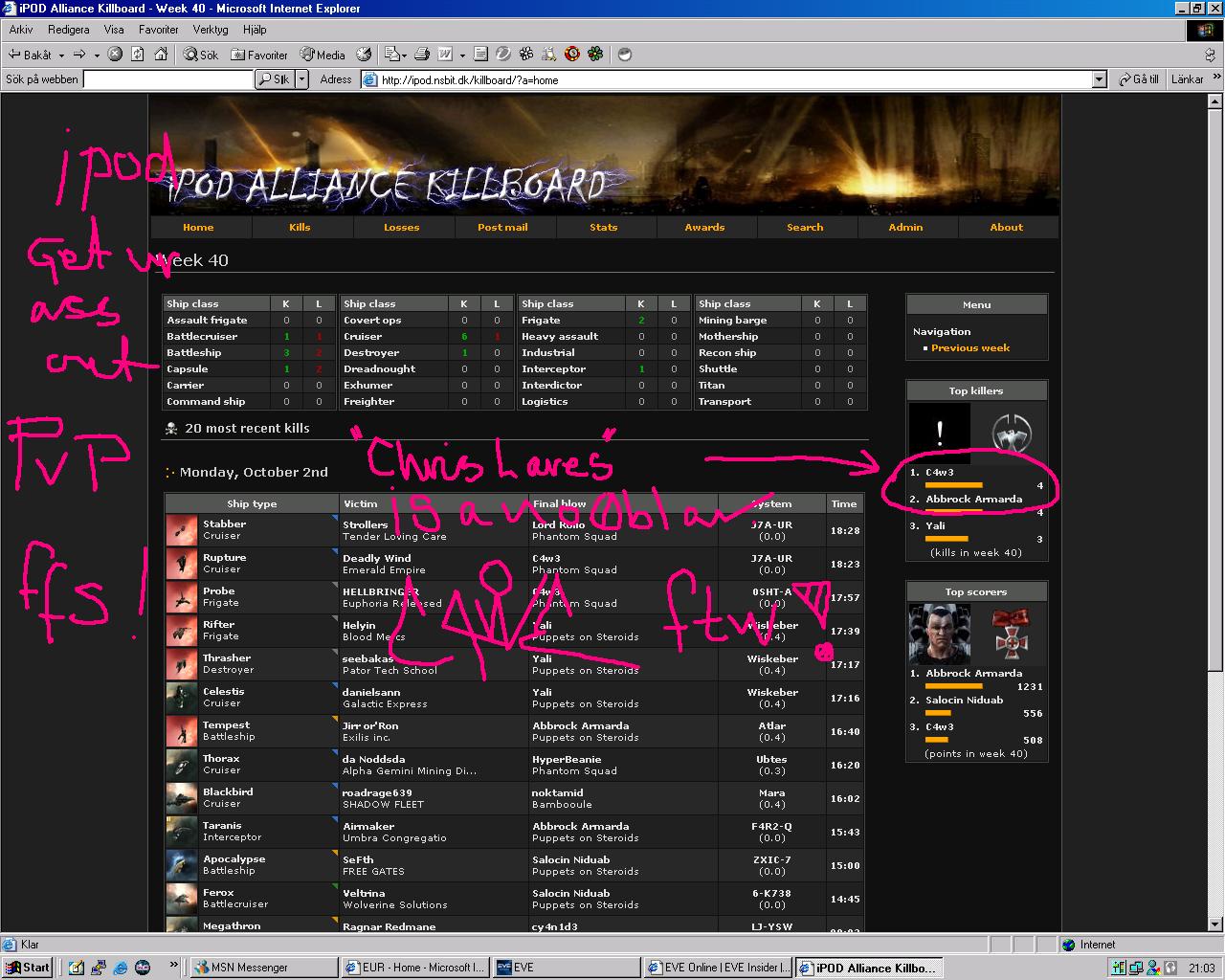Open the Redigera menu
This screenshot has width=1225, height=980.
click(69, 30)
